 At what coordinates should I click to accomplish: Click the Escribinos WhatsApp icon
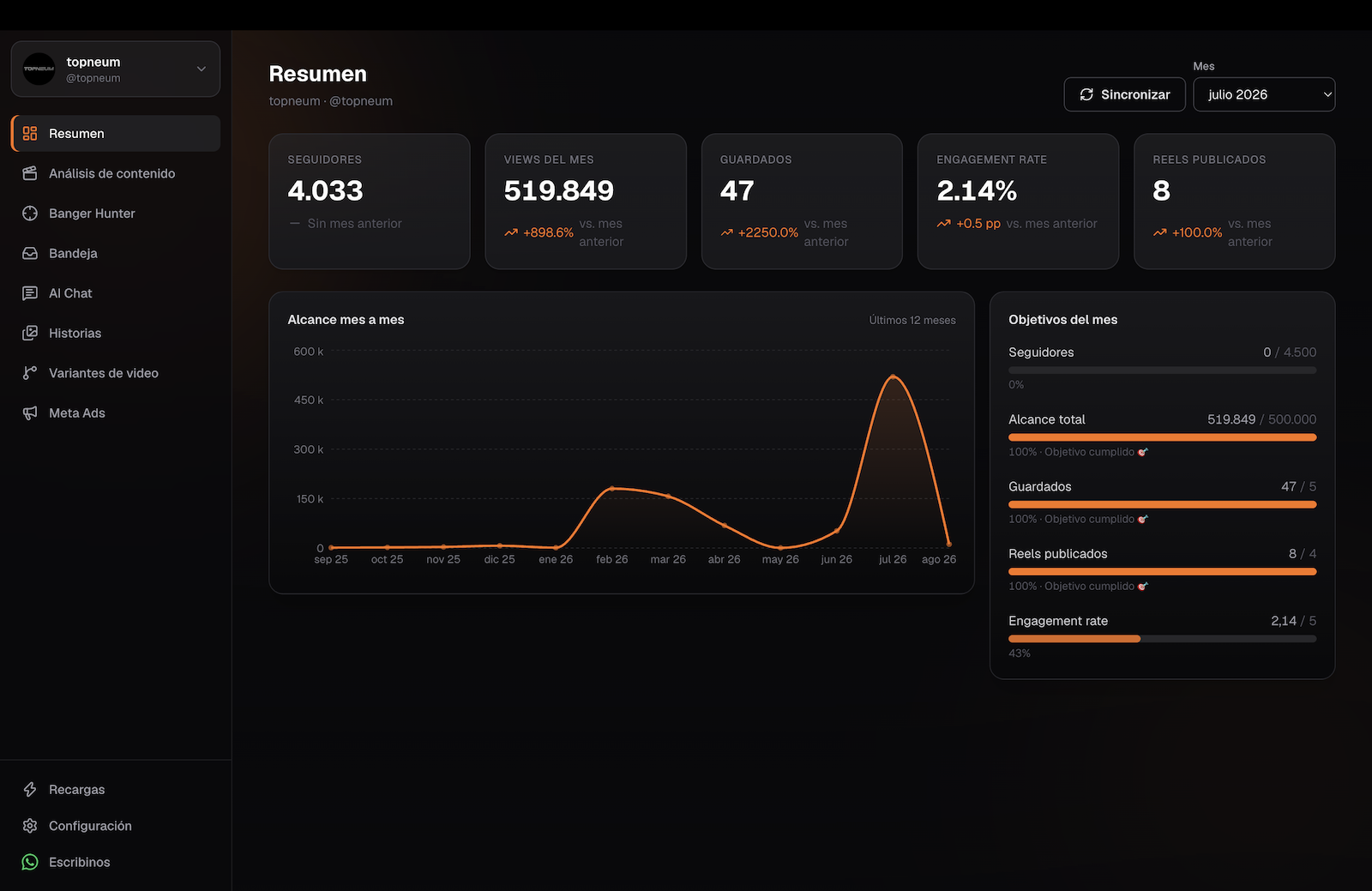pyautogui.click(x=30, y=862)
